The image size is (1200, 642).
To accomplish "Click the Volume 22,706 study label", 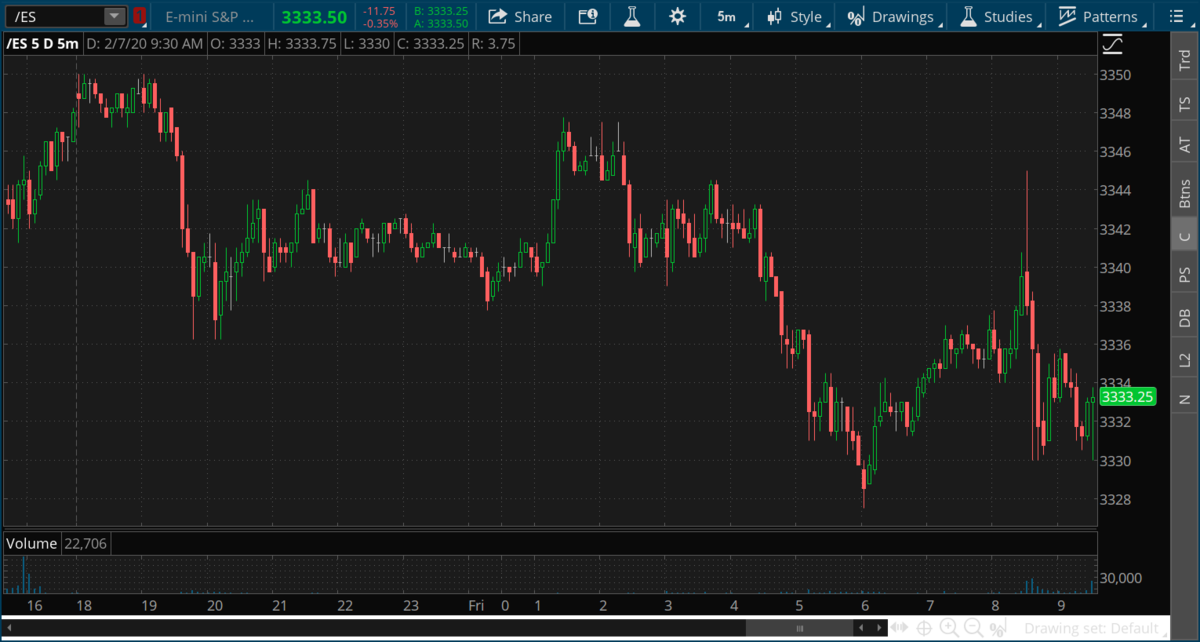I will (56, 543).
